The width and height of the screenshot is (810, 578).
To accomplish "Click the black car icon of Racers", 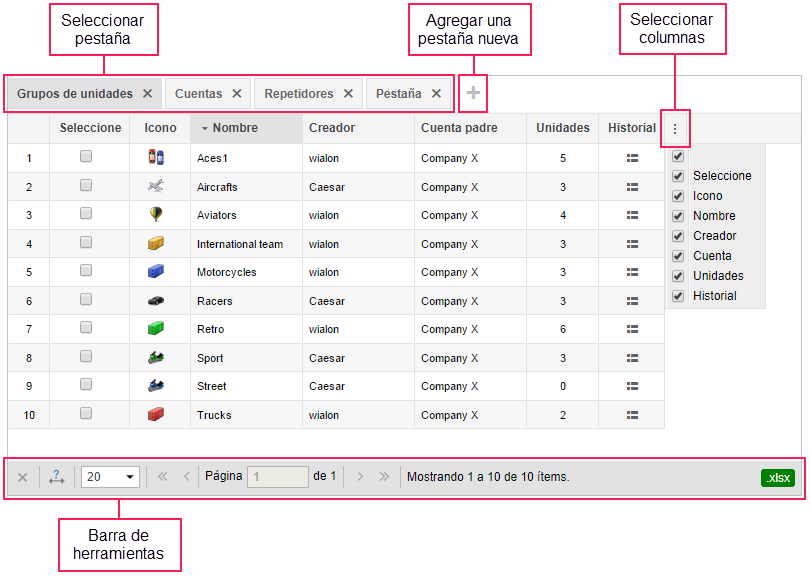I will [156, 300].
